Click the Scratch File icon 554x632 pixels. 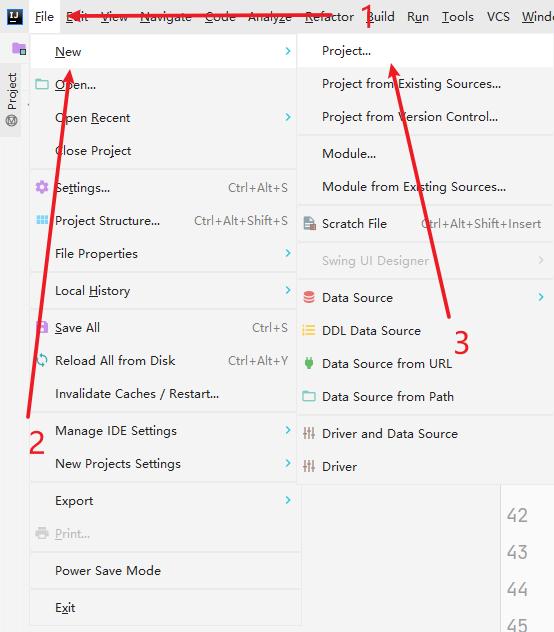[309, 223]
